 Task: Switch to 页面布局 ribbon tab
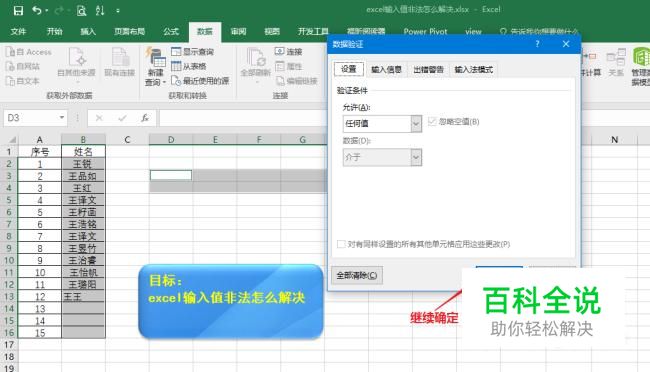[x=129, y=32]
